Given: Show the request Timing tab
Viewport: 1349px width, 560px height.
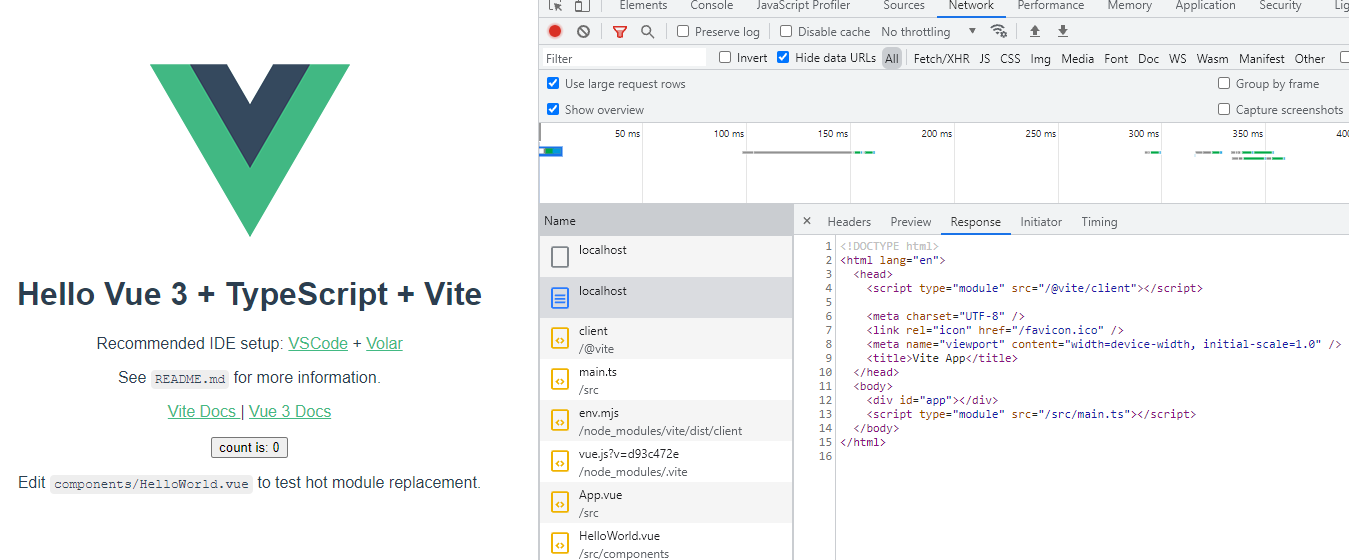Looking at the screenshot, I should point(1099,222).
